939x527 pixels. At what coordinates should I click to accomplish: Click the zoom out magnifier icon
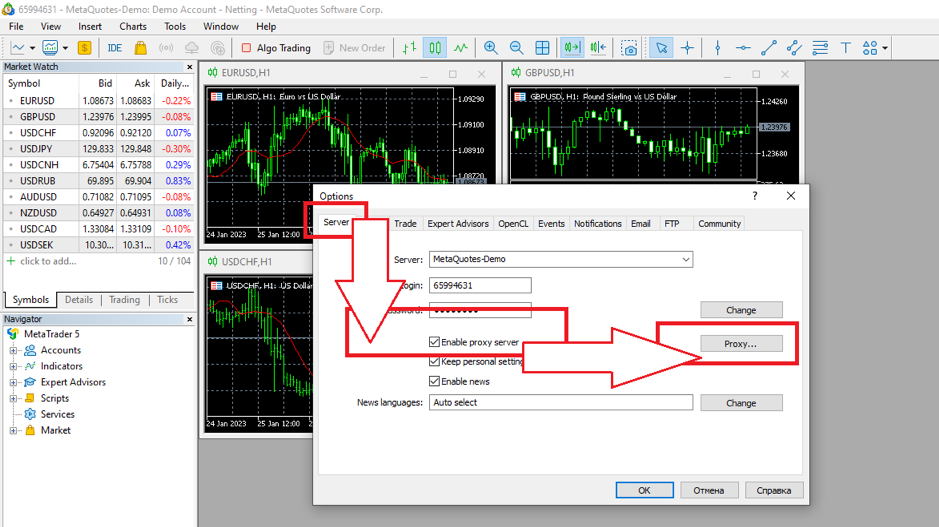516,48
